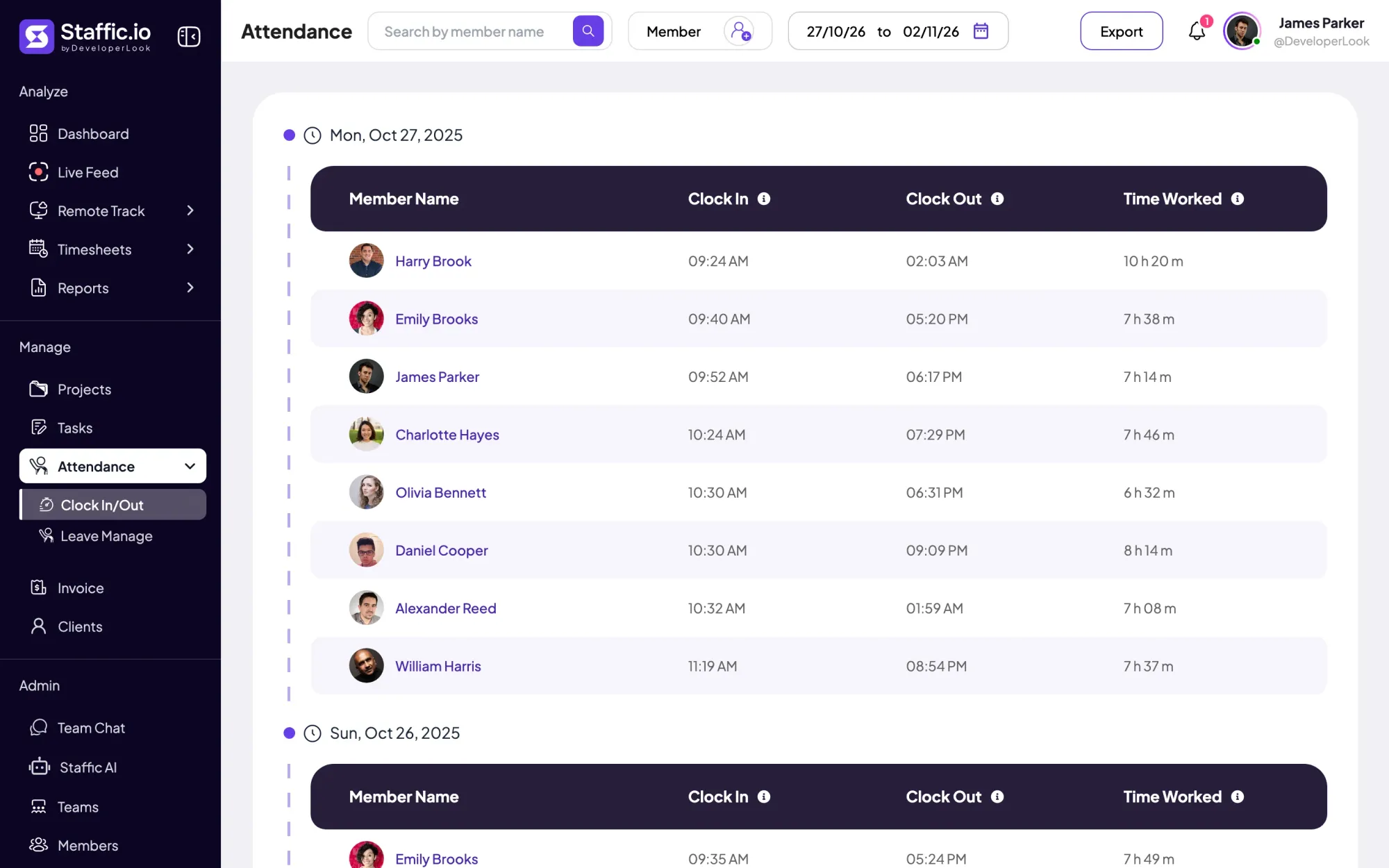Screen dimensions: 1389x868
Task: Click the Export button
Action: pyautogui.click(x=1121, y=31)
